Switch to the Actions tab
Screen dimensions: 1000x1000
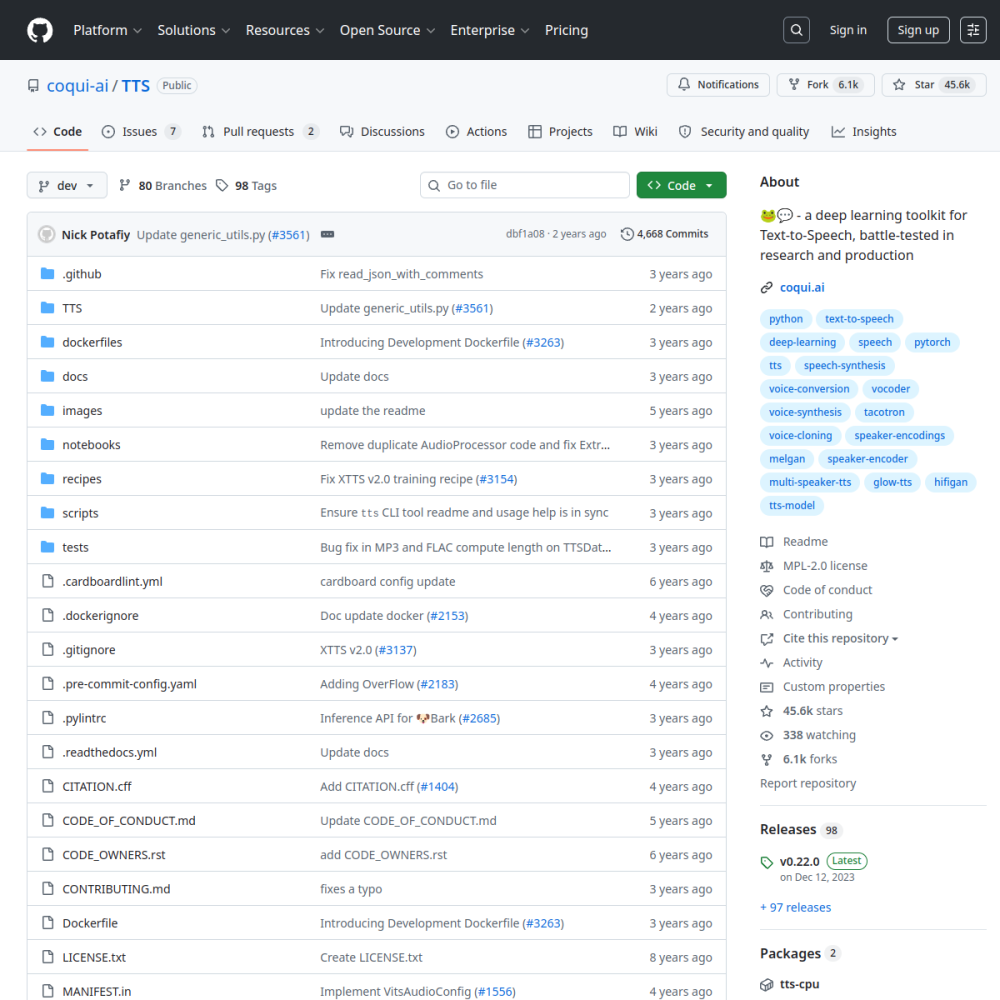[476, 132]
